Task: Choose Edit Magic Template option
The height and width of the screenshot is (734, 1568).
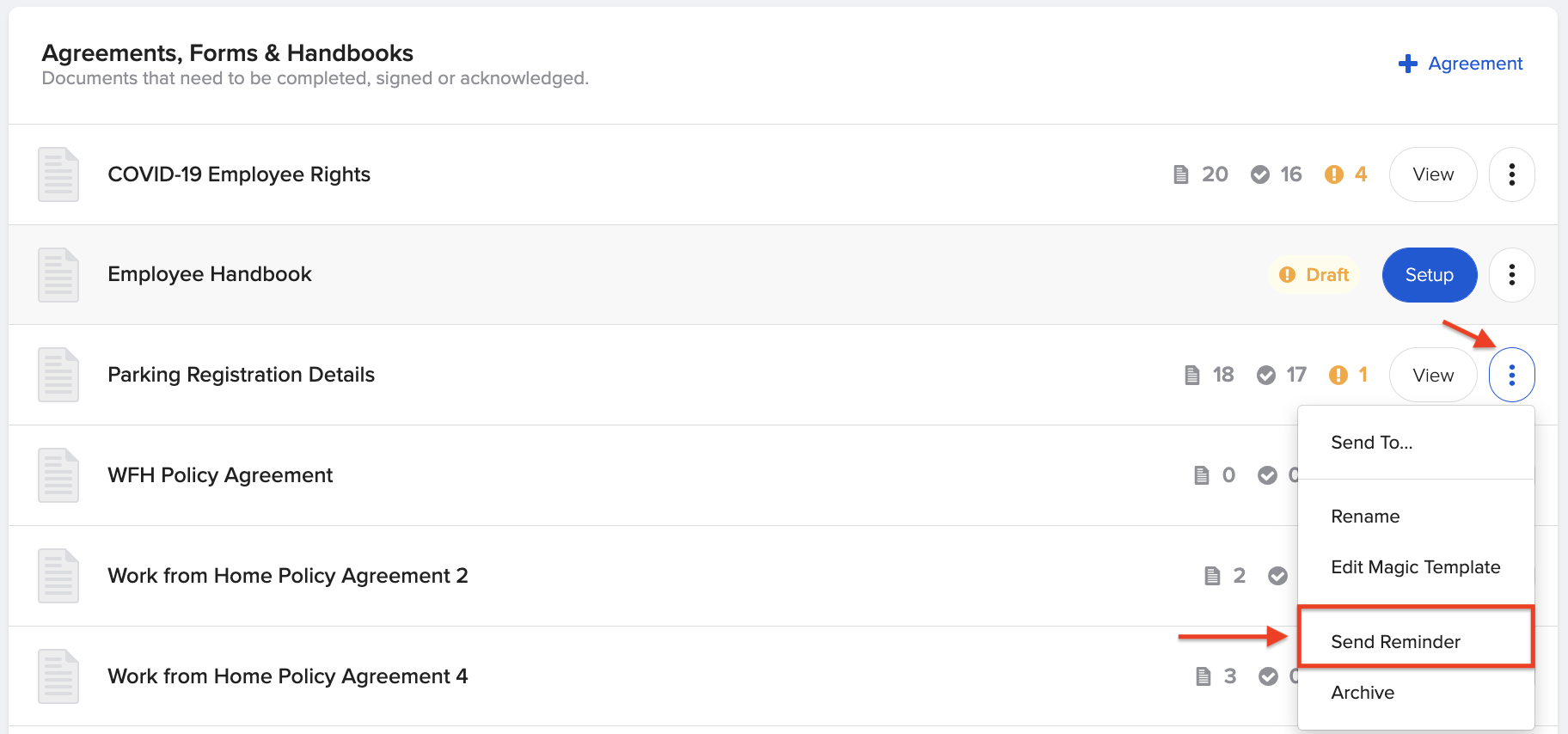Action: point(1415,567)
